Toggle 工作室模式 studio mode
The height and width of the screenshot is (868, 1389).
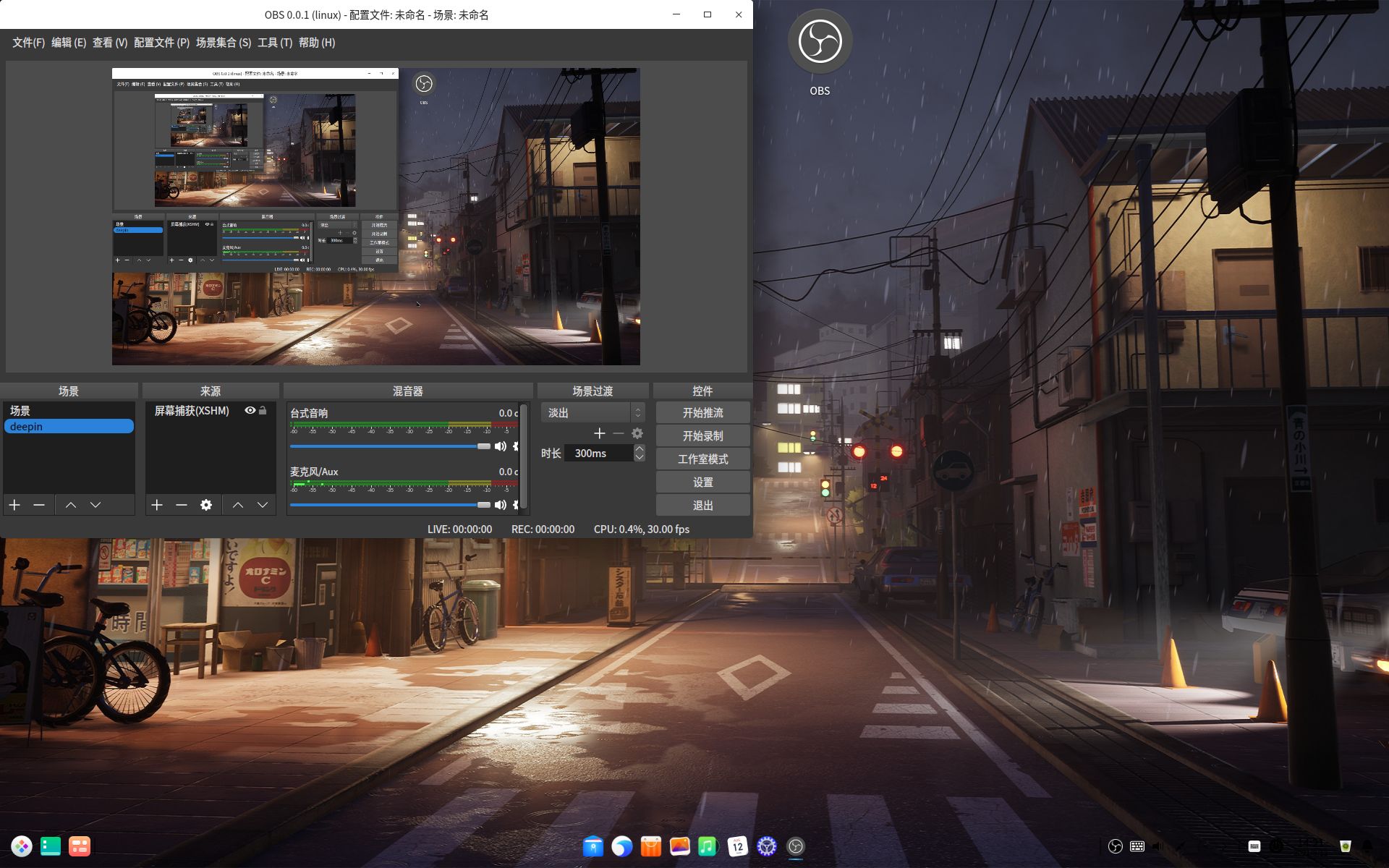coord(702,459)
